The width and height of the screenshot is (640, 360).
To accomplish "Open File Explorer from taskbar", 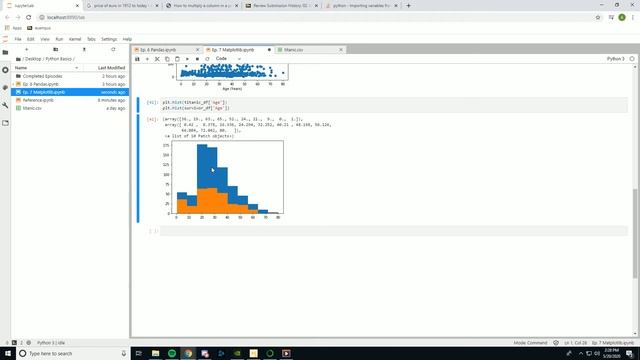I will click(156, 353).
